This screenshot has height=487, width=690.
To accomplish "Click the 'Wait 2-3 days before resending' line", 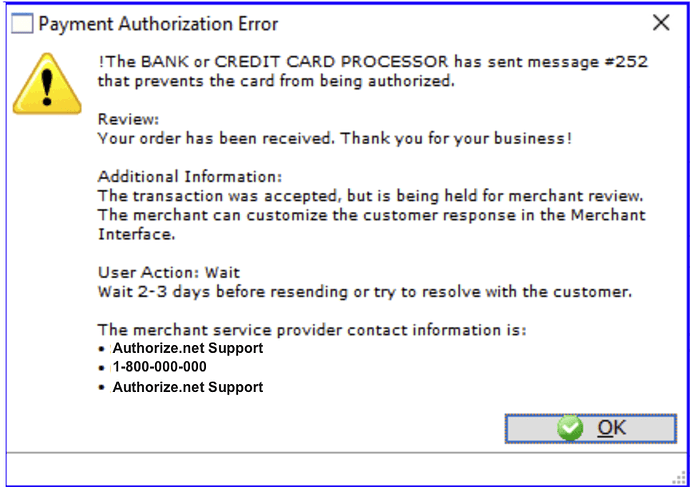I will pos(365,292).
